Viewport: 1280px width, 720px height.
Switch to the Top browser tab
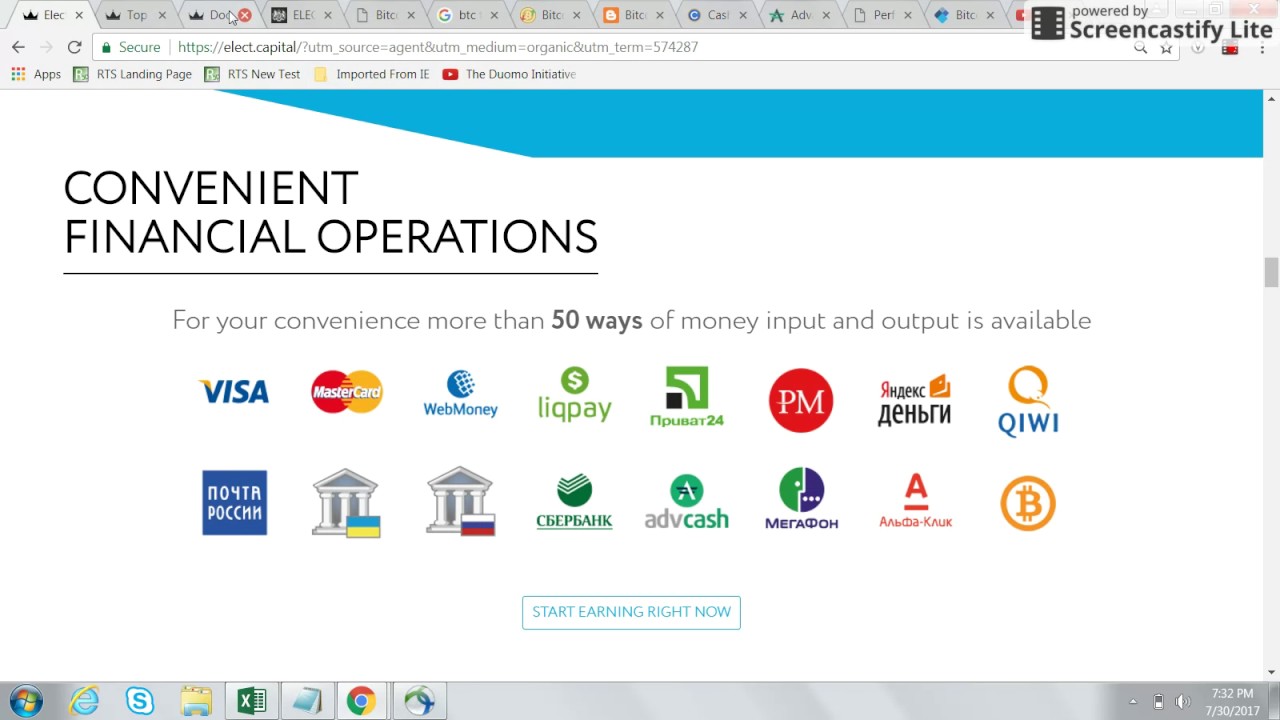pyautogui.click(x=136, y=15)
